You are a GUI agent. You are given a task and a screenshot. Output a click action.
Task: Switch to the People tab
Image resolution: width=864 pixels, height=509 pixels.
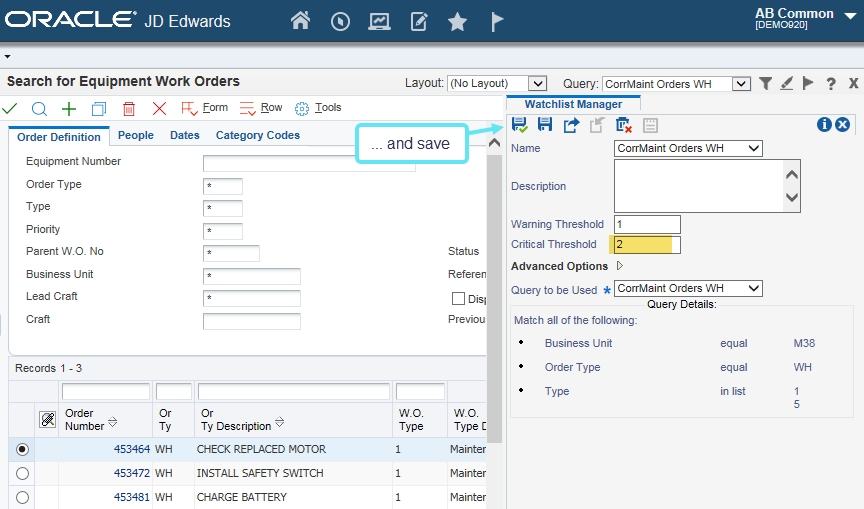click(136, 136)
